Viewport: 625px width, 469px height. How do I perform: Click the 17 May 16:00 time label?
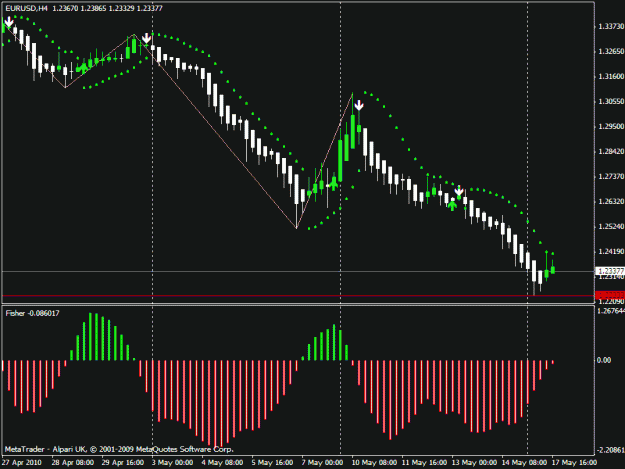tap(574, 462)
